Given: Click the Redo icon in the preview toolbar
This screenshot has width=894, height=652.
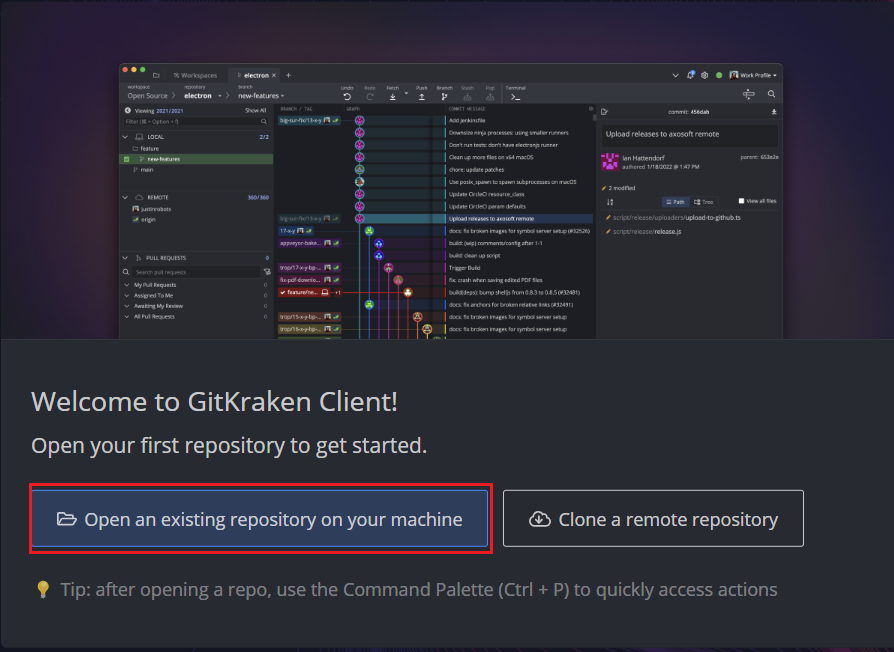Looking at the screenshot, I should [x=370, y=97].
